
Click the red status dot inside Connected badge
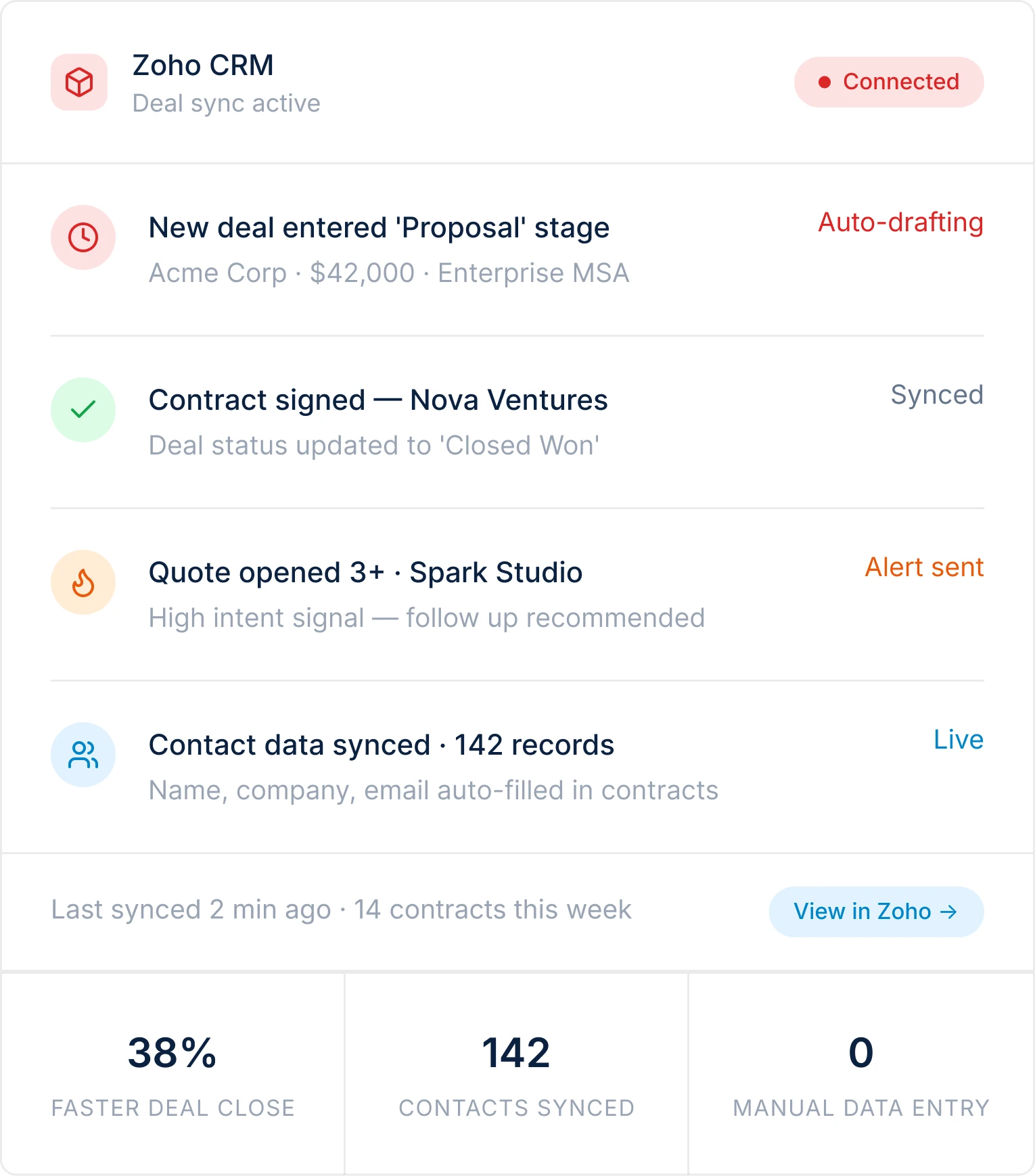point(824,82)
